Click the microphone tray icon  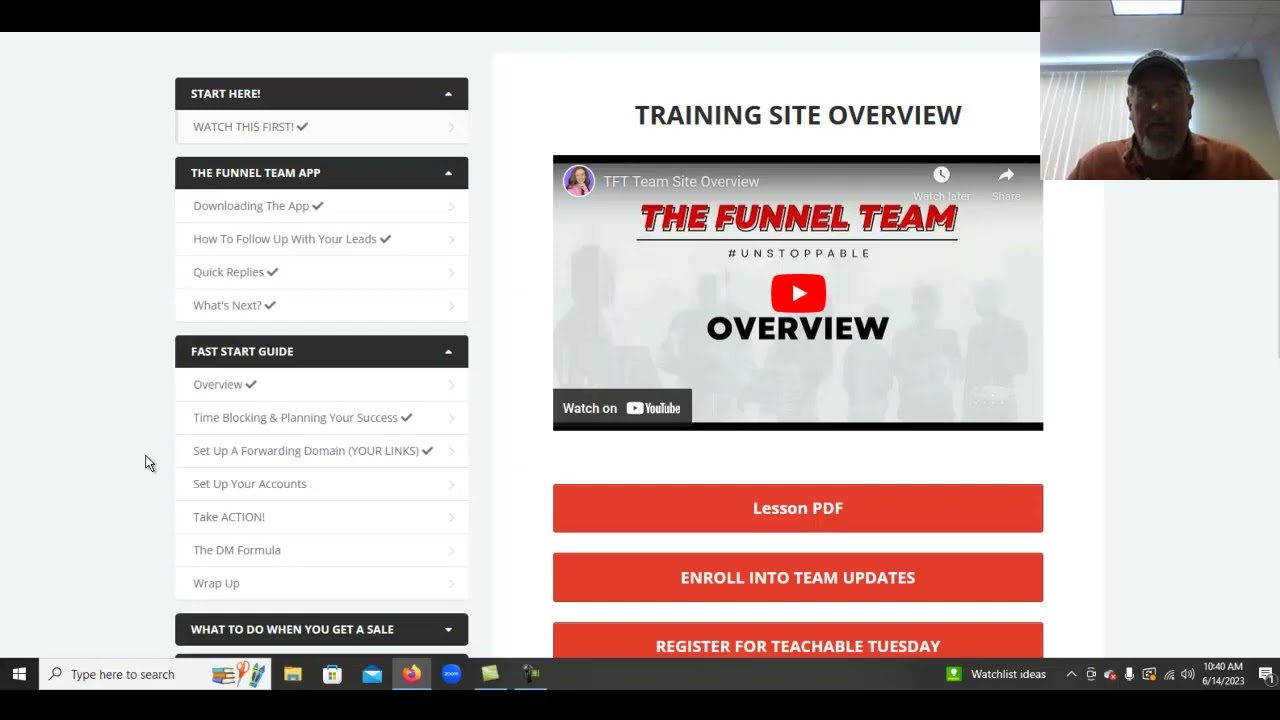(1129, 674)
